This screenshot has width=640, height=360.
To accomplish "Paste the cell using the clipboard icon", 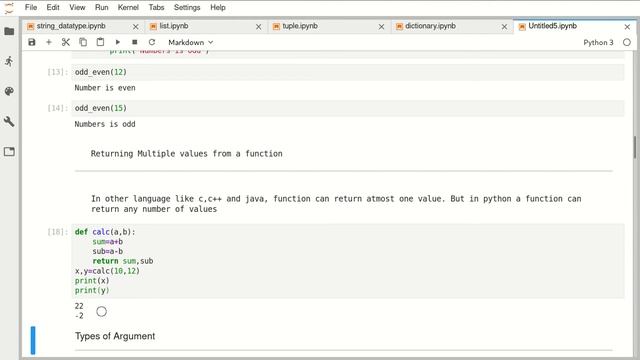I will (100, 42).
